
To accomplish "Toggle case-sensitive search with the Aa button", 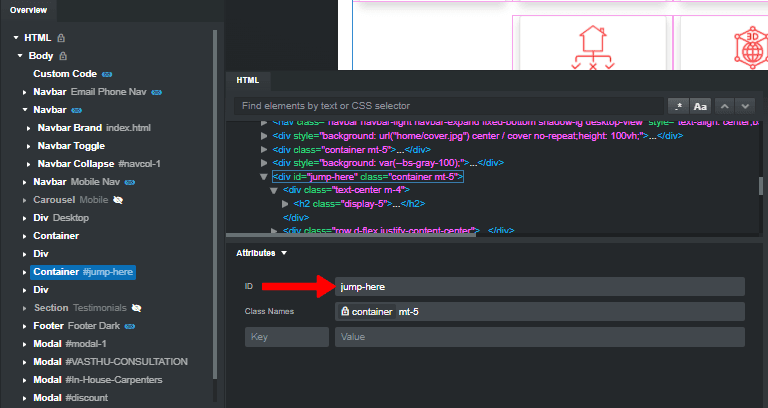I will (x=700, y=106).
